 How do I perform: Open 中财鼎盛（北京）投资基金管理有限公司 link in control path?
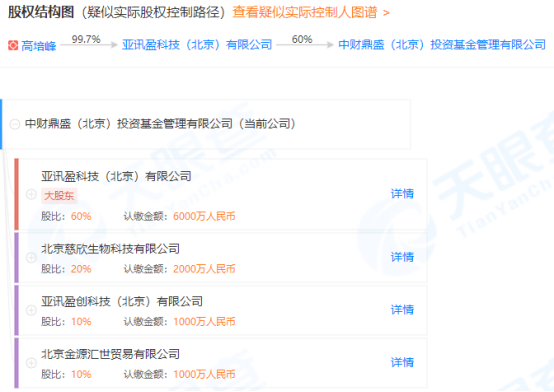tap(442, 45)
